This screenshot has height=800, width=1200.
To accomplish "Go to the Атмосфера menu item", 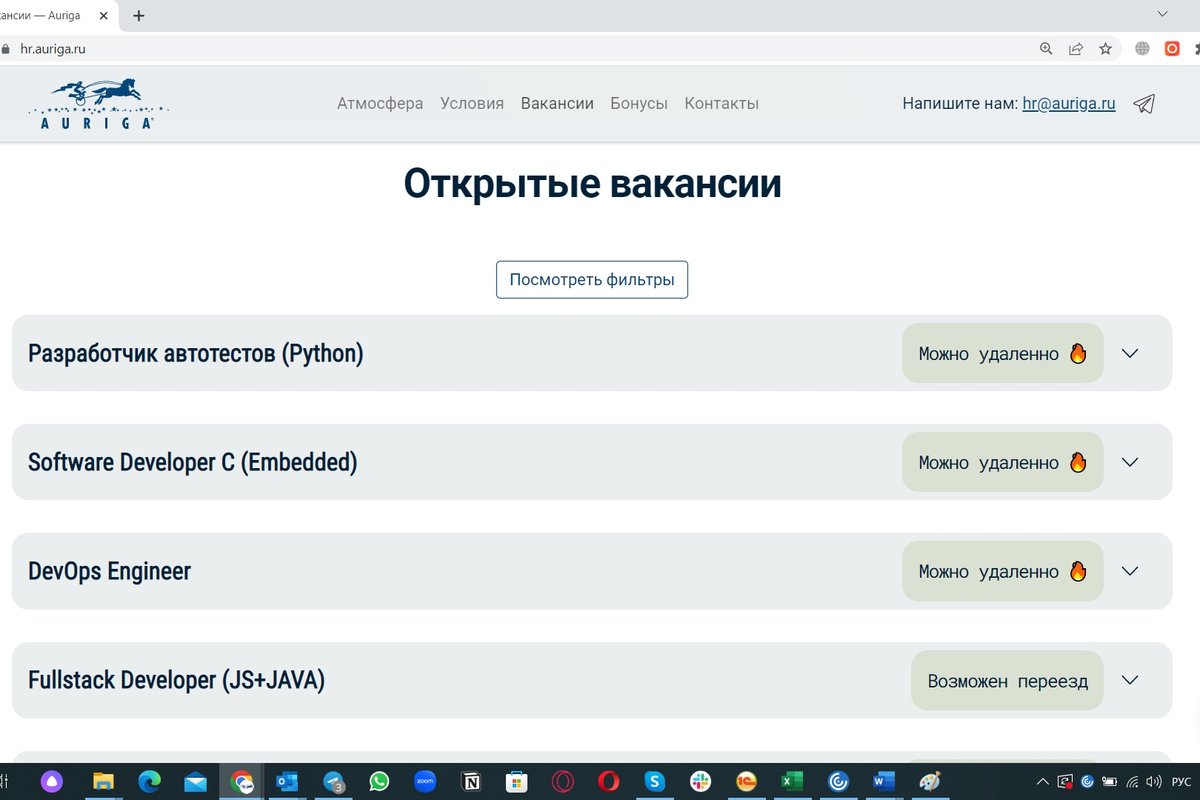I will coord(380,104).
